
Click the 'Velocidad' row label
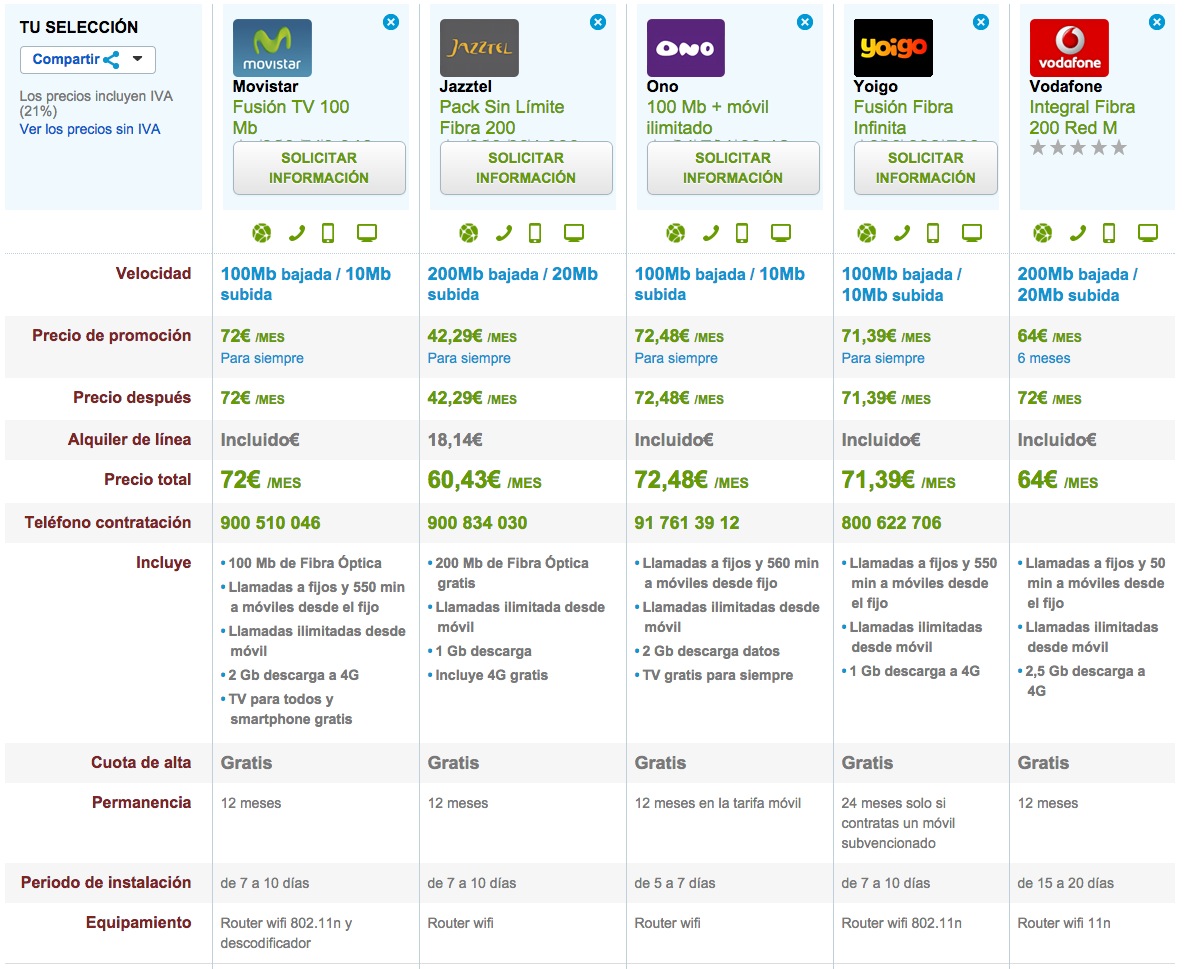[x=154, y=274]
